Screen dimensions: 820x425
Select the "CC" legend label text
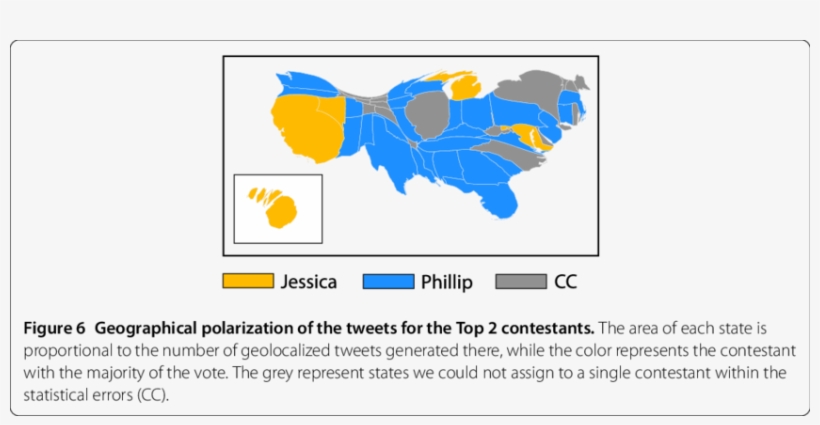tap(565, 282)
